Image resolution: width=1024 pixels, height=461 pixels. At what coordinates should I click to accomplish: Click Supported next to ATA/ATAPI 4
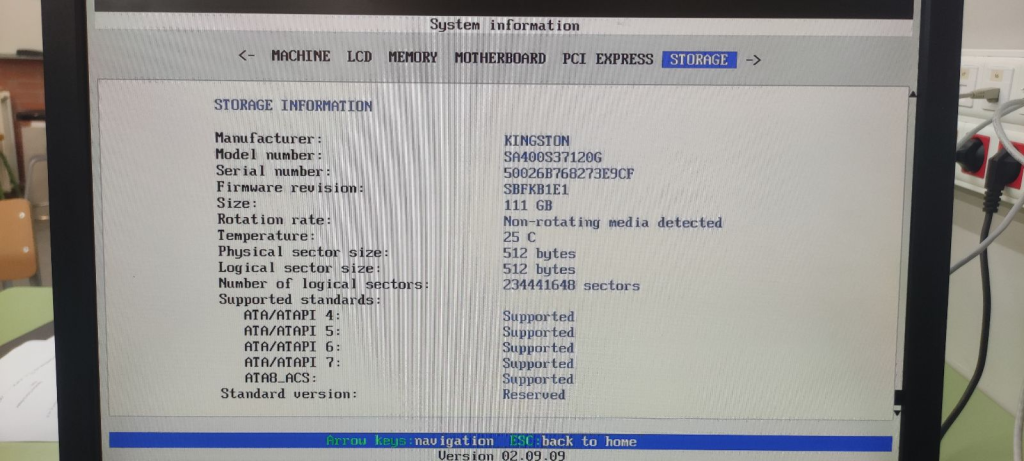[x=538, y=316]
